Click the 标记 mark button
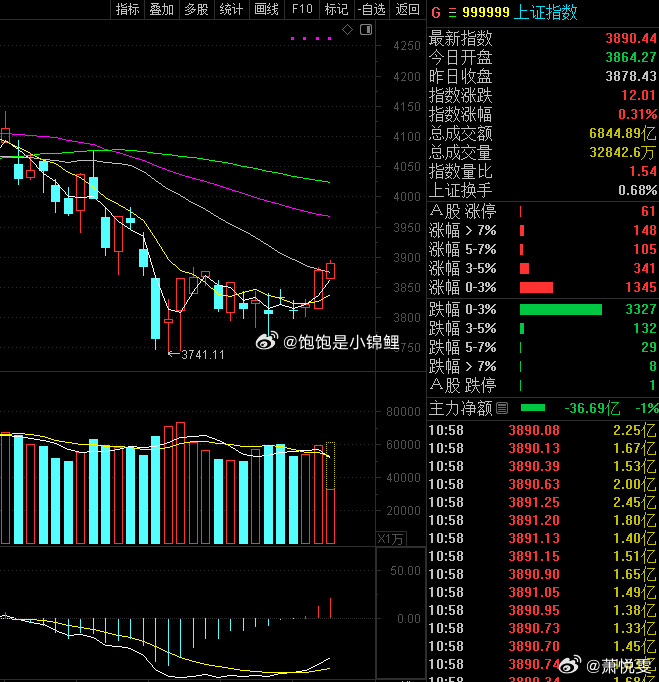The height and width of the screenshot is (682, 659). coord(337,9)
